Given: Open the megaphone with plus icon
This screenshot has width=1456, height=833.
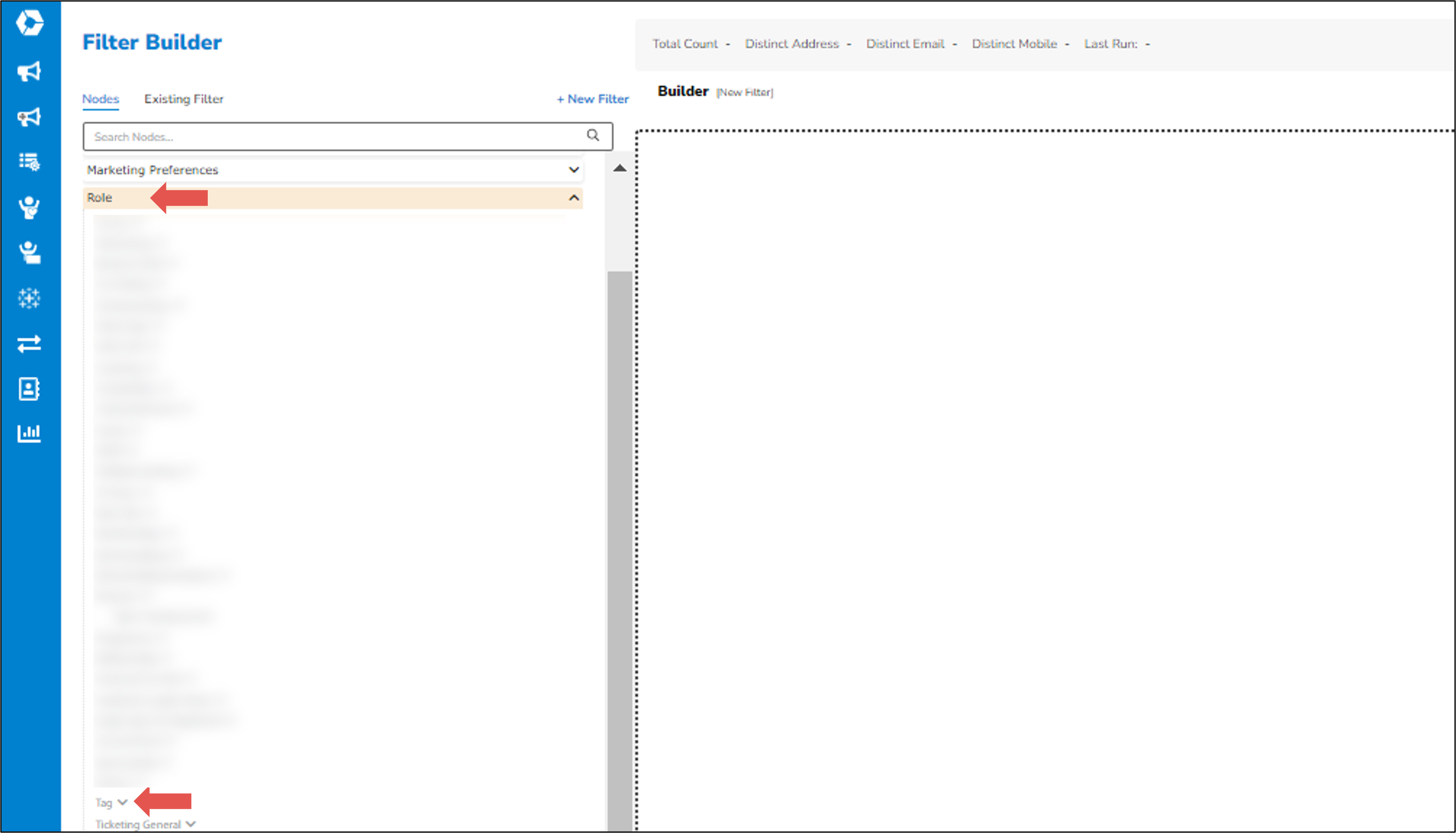Looking at the screenshot, I should pyautogui.click(x=29, y=117).
